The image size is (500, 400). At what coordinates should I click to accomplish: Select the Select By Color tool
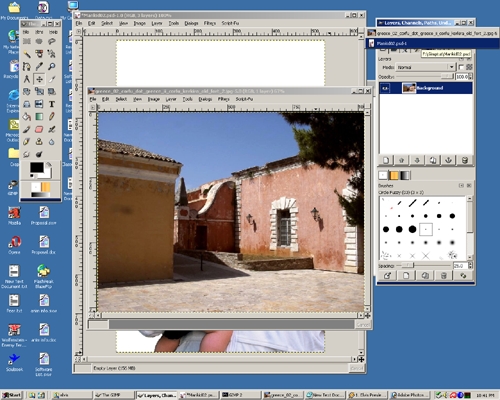pyautogui.click(x=39, y=54)
